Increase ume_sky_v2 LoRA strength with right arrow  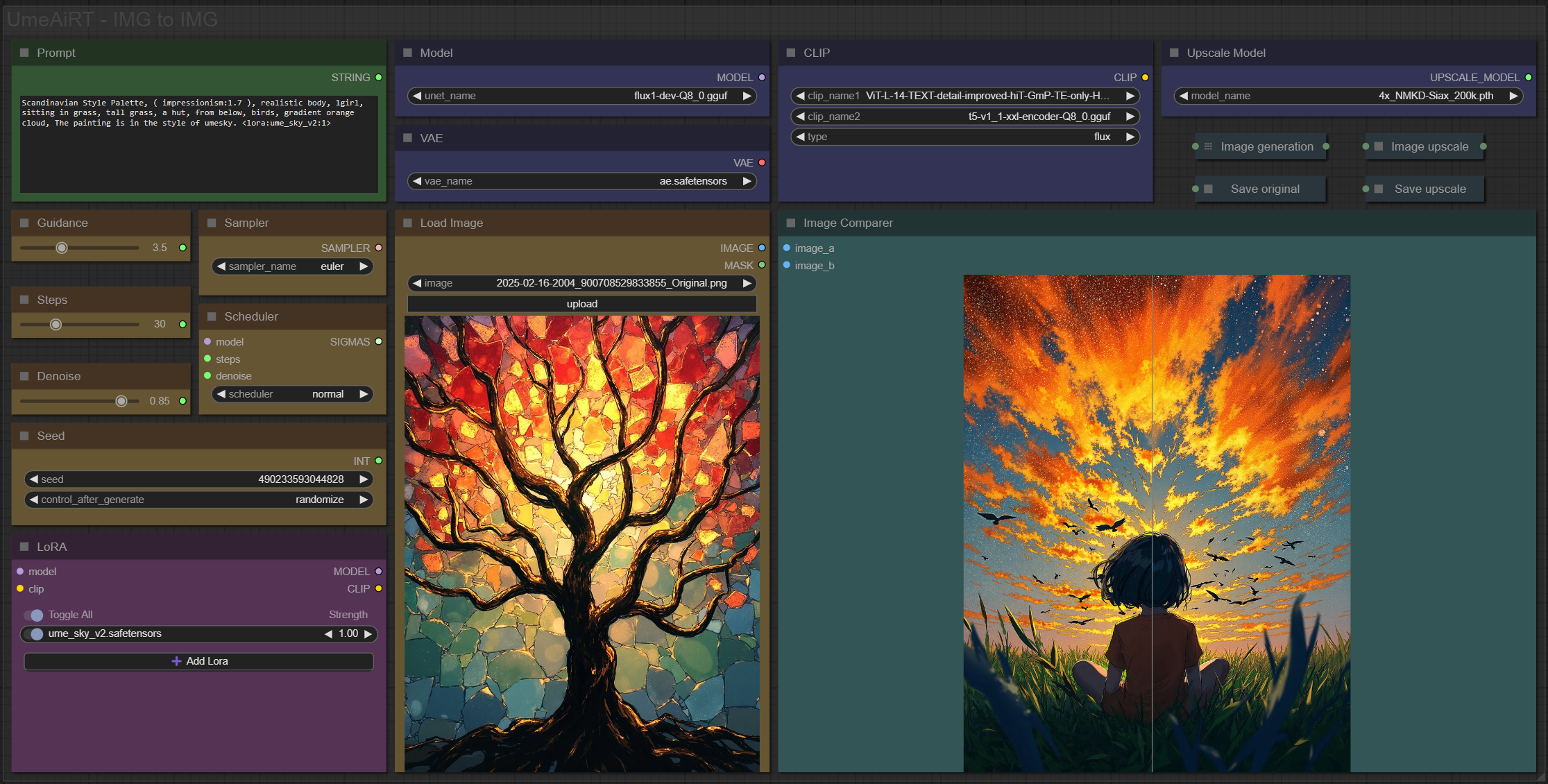click(x=368, y=633)
